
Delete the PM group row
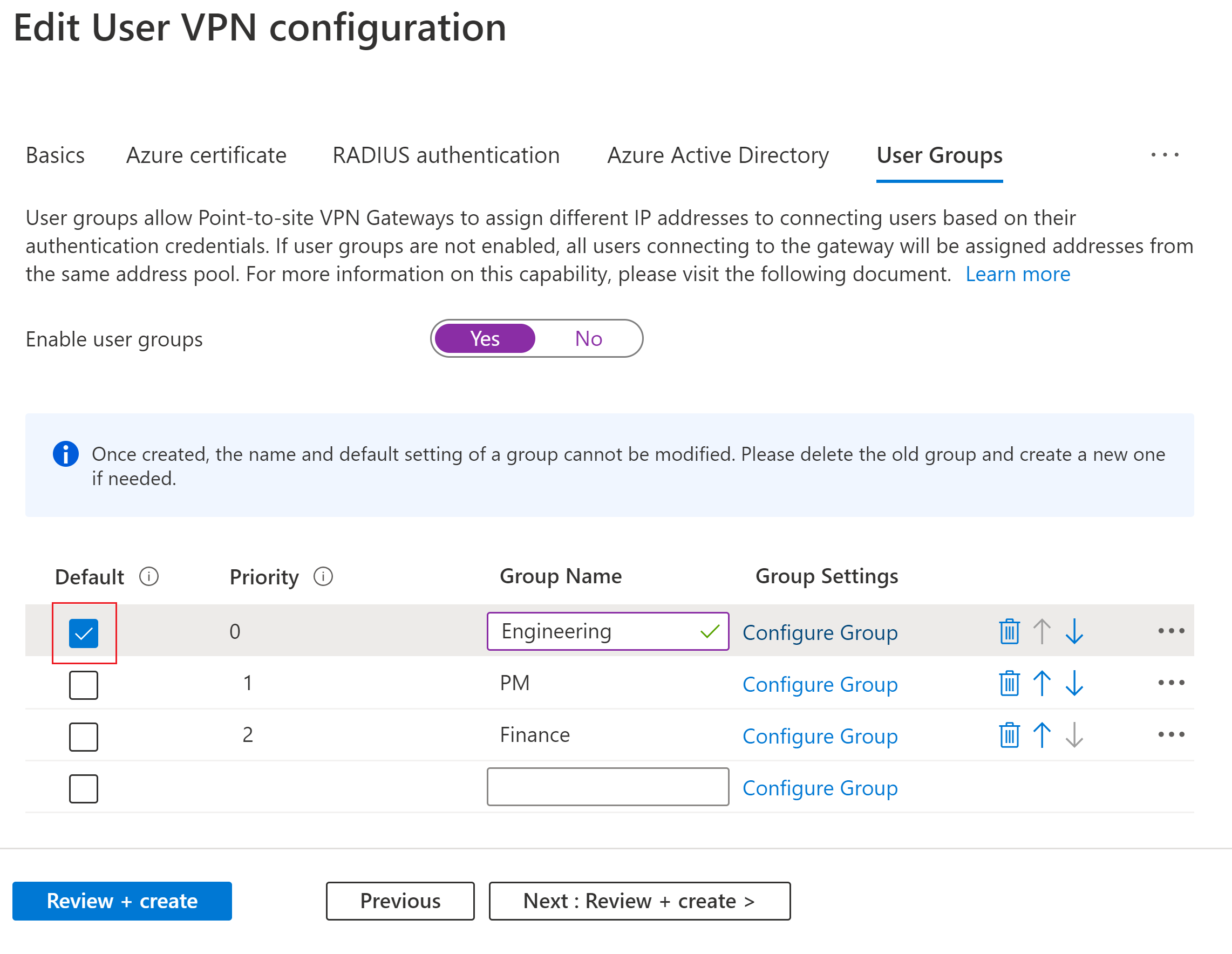pos(1009,683)
